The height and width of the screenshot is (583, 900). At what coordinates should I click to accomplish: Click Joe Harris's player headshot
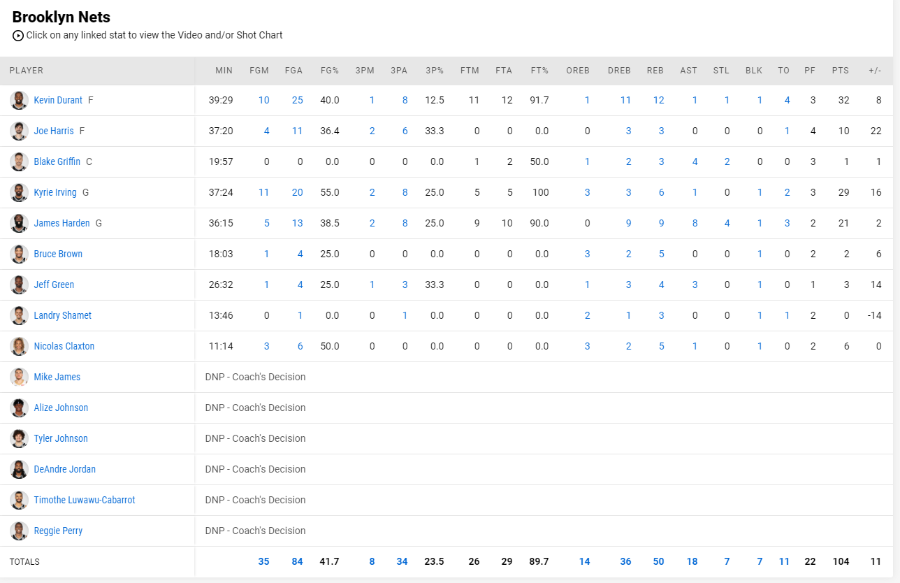click(x=19, y=131)
